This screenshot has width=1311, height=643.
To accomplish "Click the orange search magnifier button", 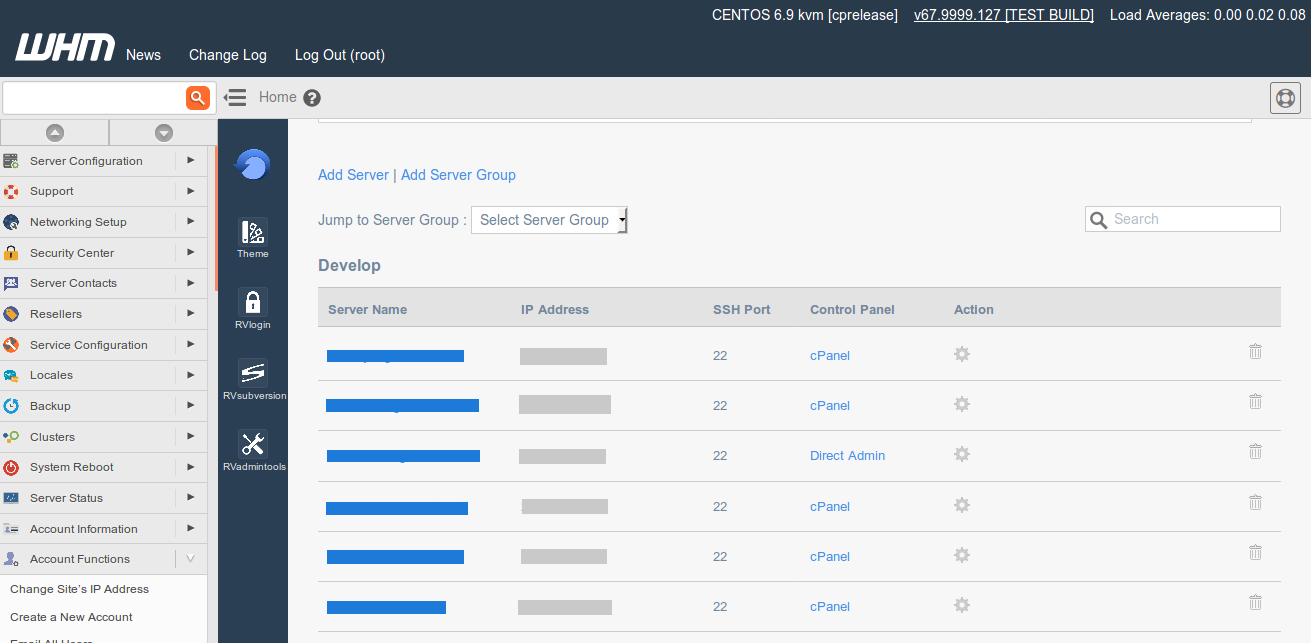I will coord(198,97).
